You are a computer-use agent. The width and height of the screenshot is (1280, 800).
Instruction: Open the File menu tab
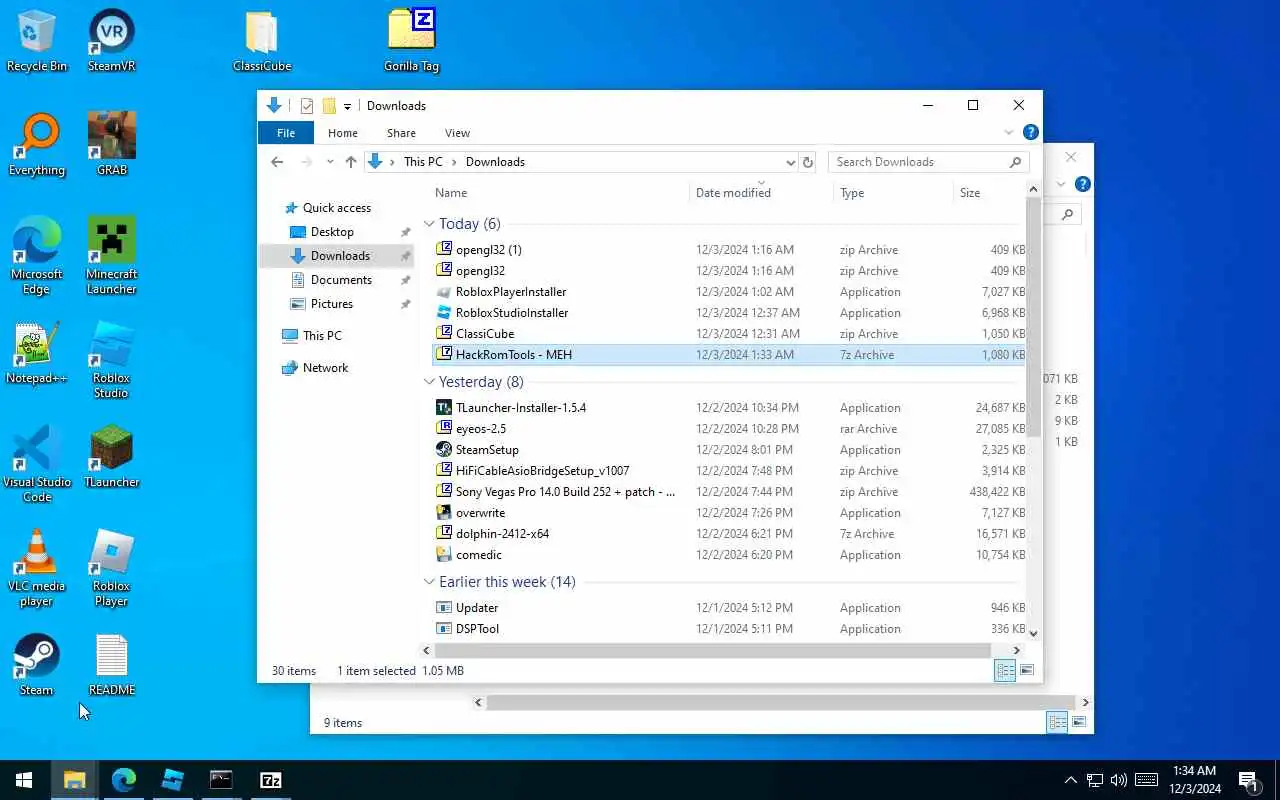pyautogui.click(x=286, y=133)
